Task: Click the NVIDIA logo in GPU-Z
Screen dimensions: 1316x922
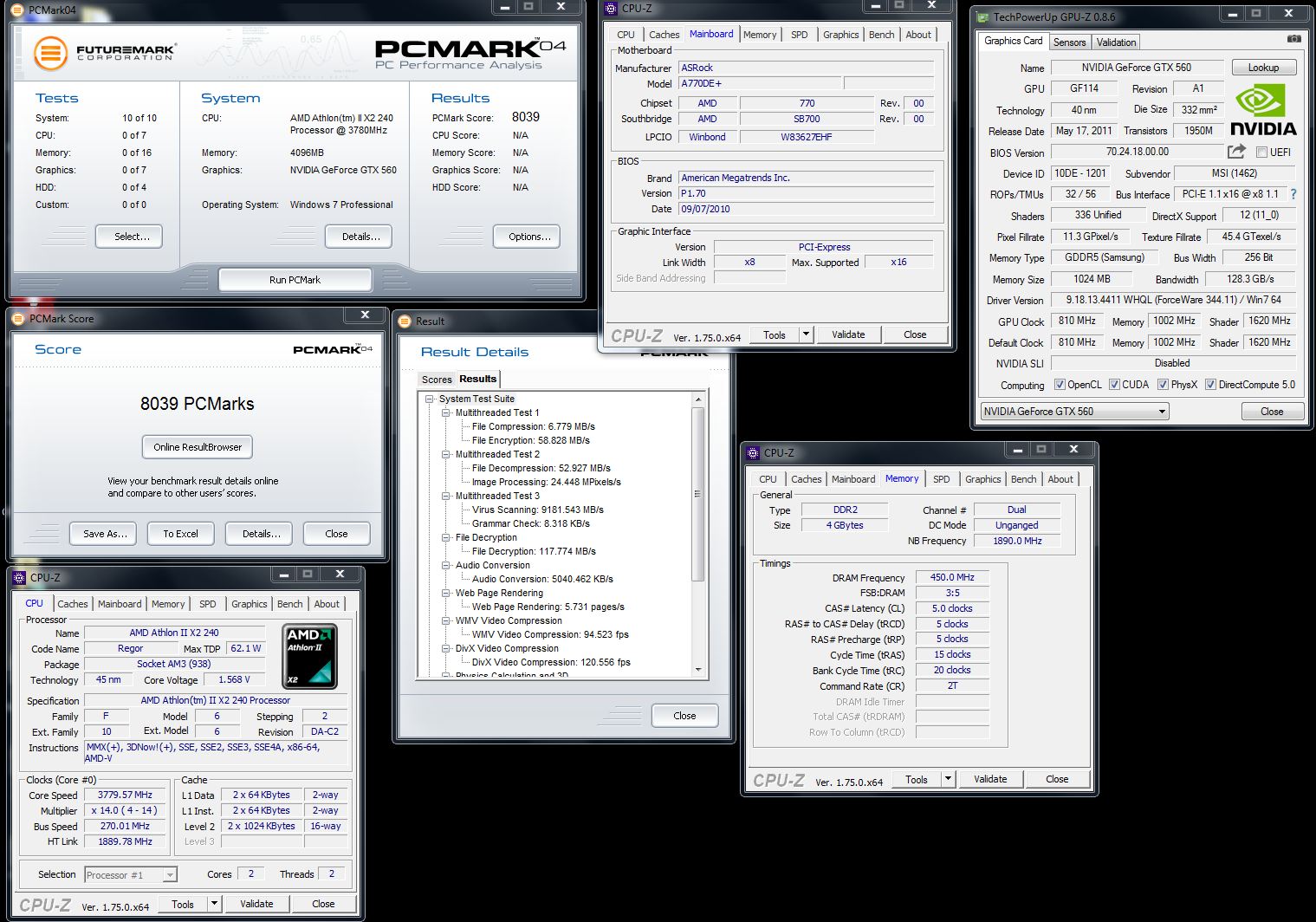Action: (1263, 111)
